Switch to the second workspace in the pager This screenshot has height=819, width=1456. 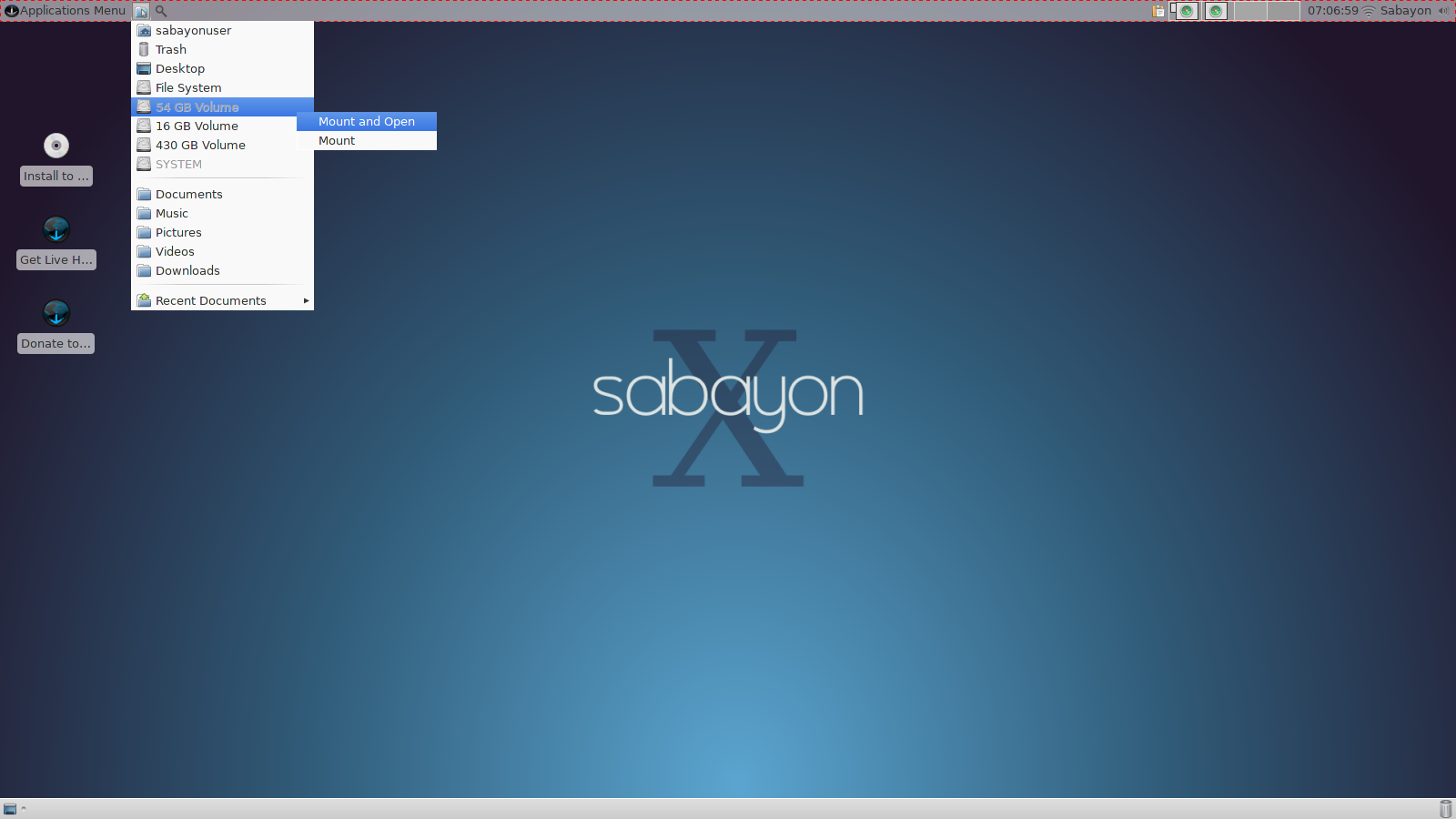[1218, 11]
